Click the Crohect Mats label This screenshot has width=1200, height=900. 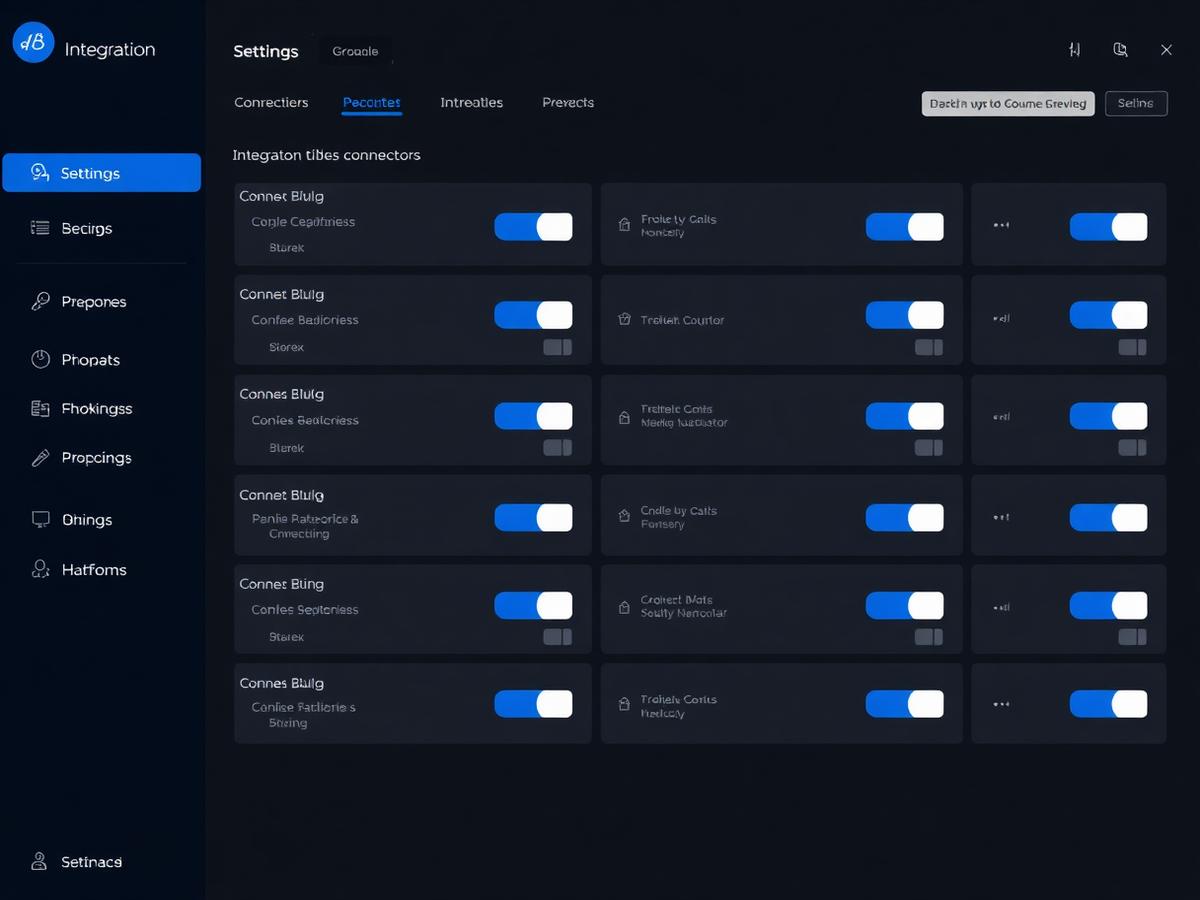pyautogui.click(x=677, y=600)
